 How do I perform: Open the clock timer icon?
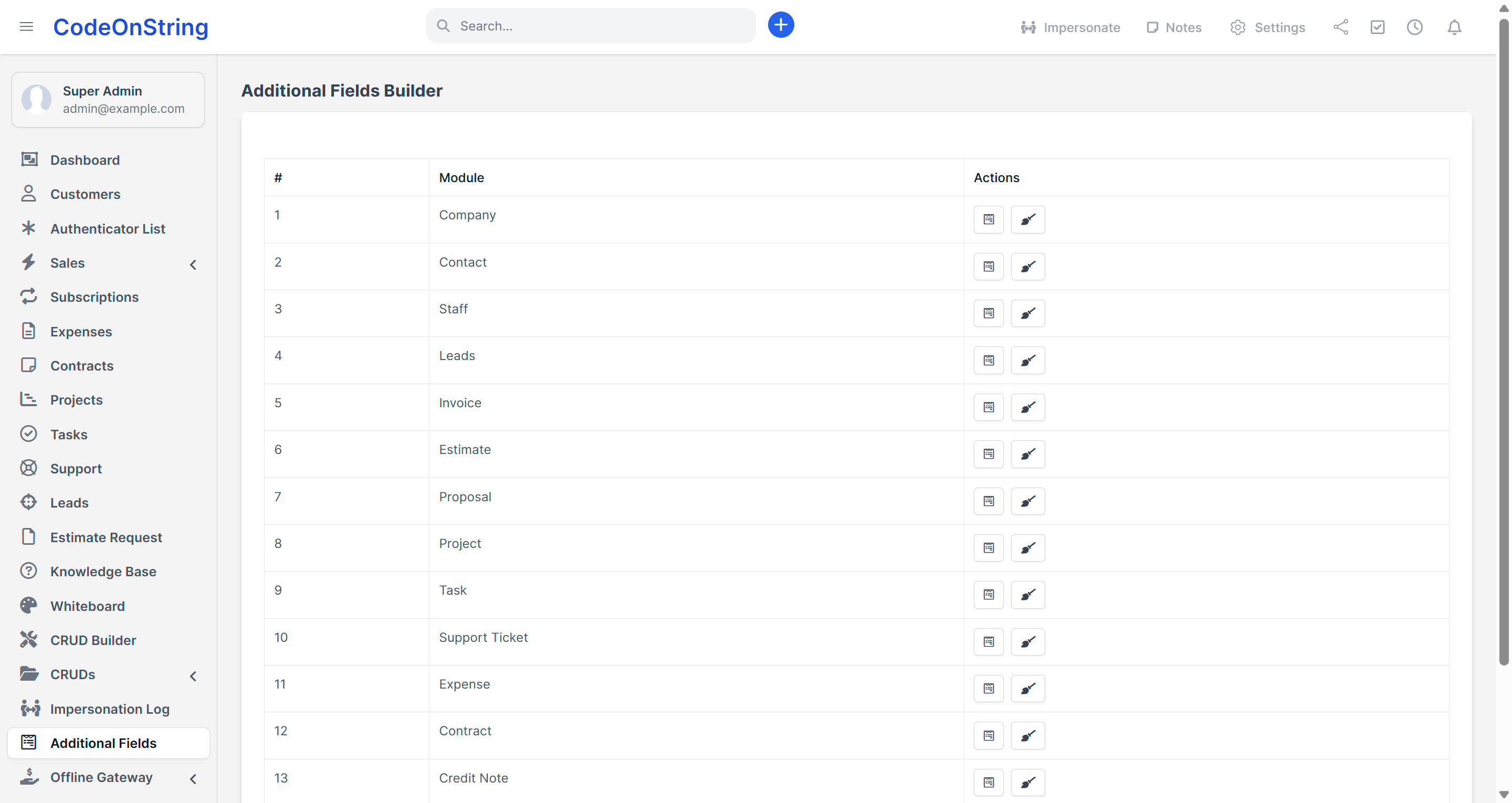click(1414, 27)
